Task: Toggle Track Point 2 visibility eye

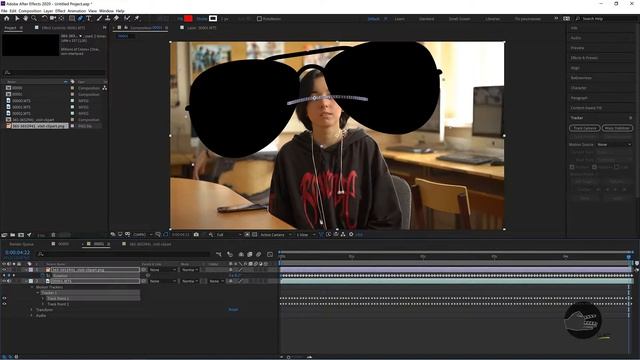Action: point(4,304)
